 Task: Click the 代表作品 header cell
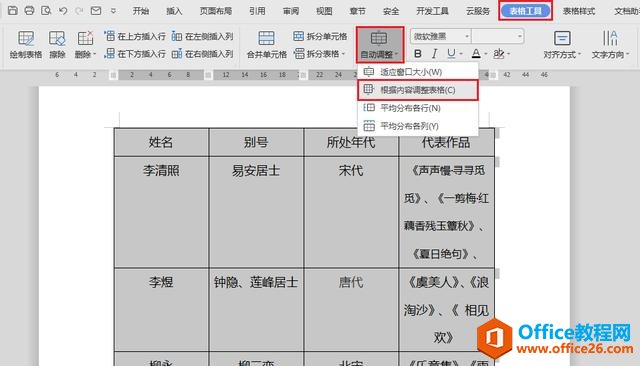pos(447,143)
